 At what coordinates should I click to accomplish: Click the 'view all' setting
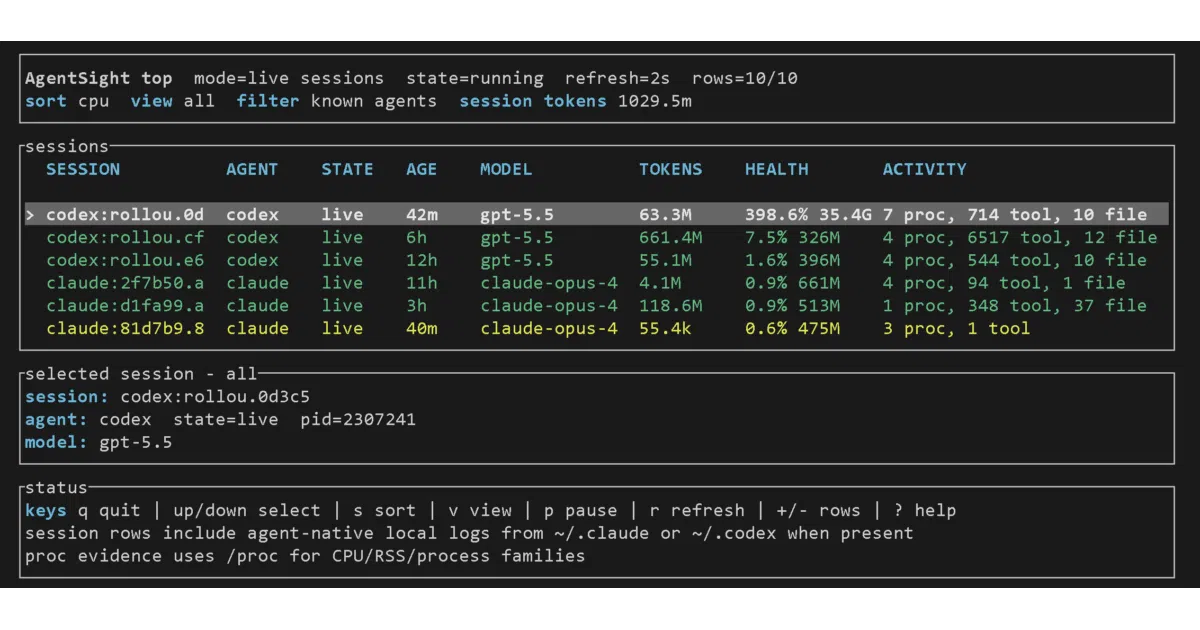[x=173, y=101]
